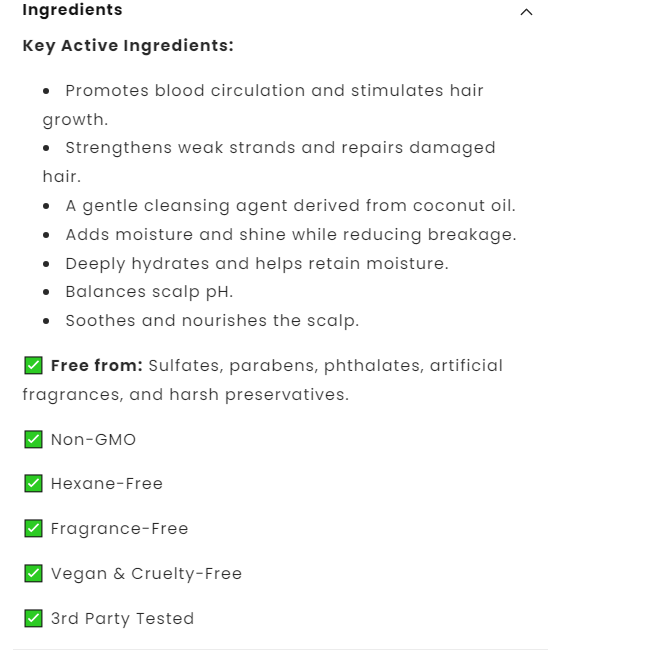Click the bold 'Free from:' label
The image size is (650, 660).
click(x=97, y=366)
